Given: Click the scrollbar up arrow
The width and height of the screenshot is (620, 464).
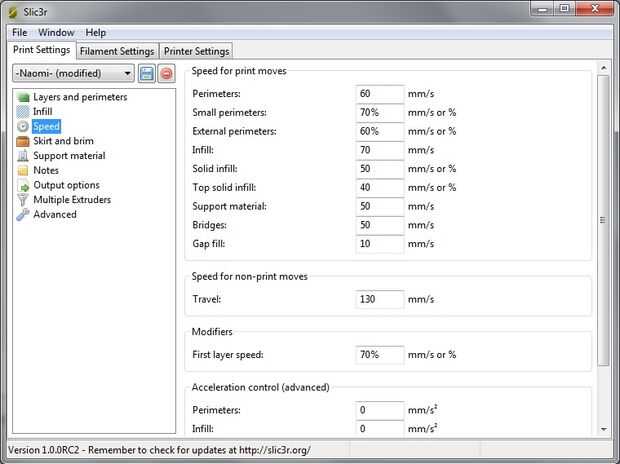Looking at the screenshot, I should click(603, 68).
